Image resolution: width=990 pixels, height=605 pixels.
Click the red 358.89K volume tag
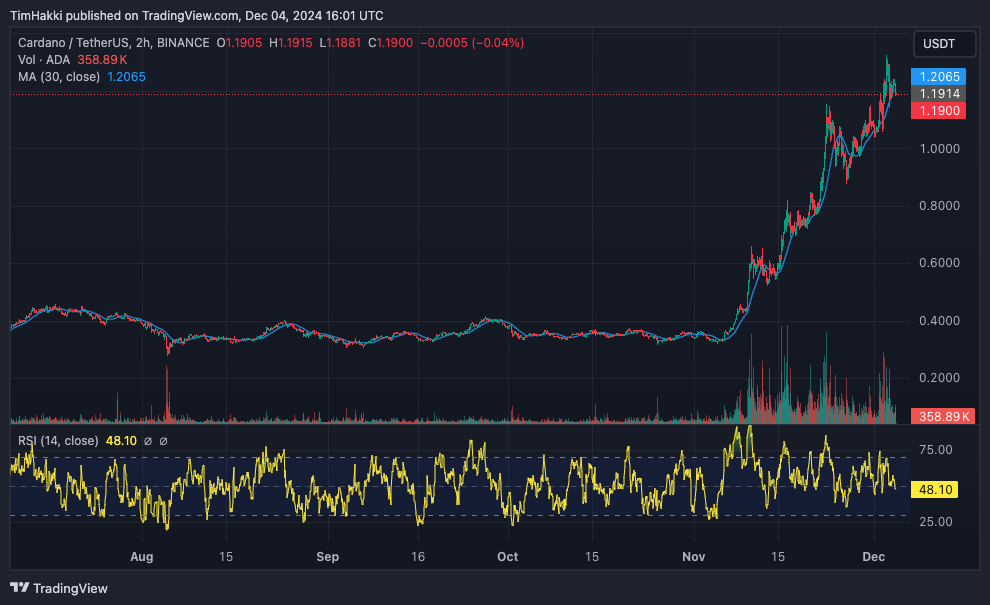click(939, 415)
